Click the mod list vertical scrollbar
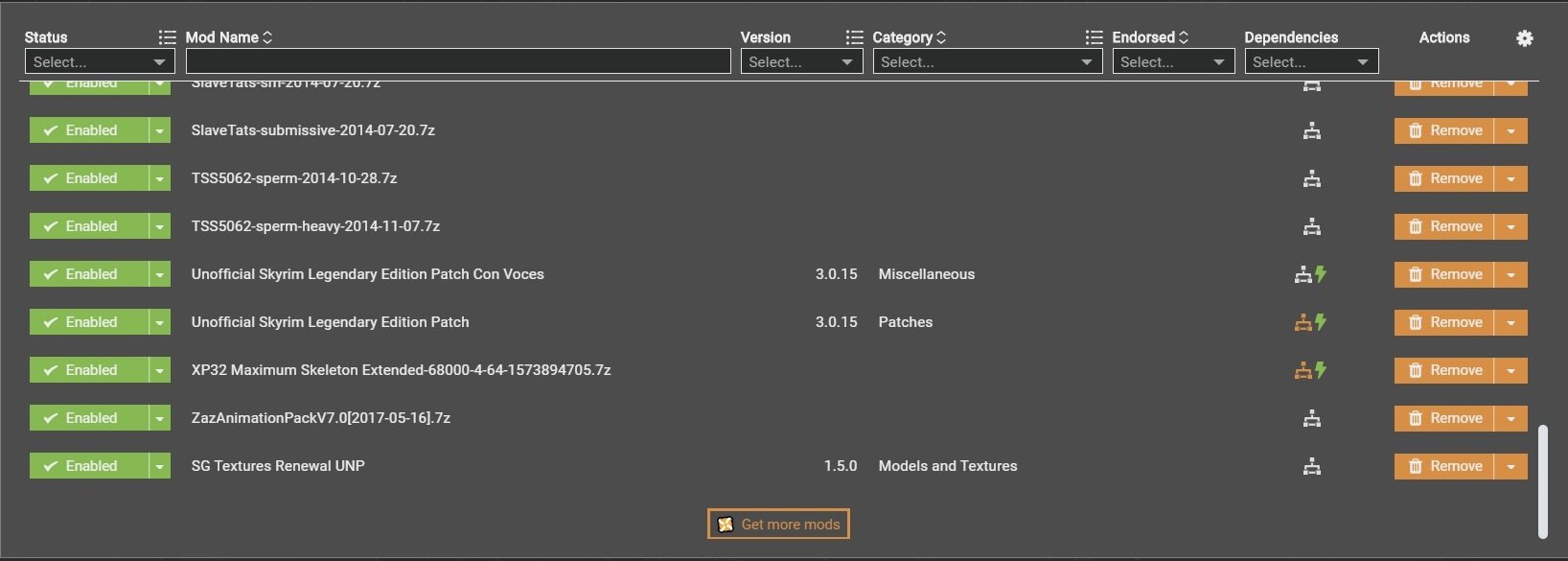The image size is (1568, 561). [1542, 481]
